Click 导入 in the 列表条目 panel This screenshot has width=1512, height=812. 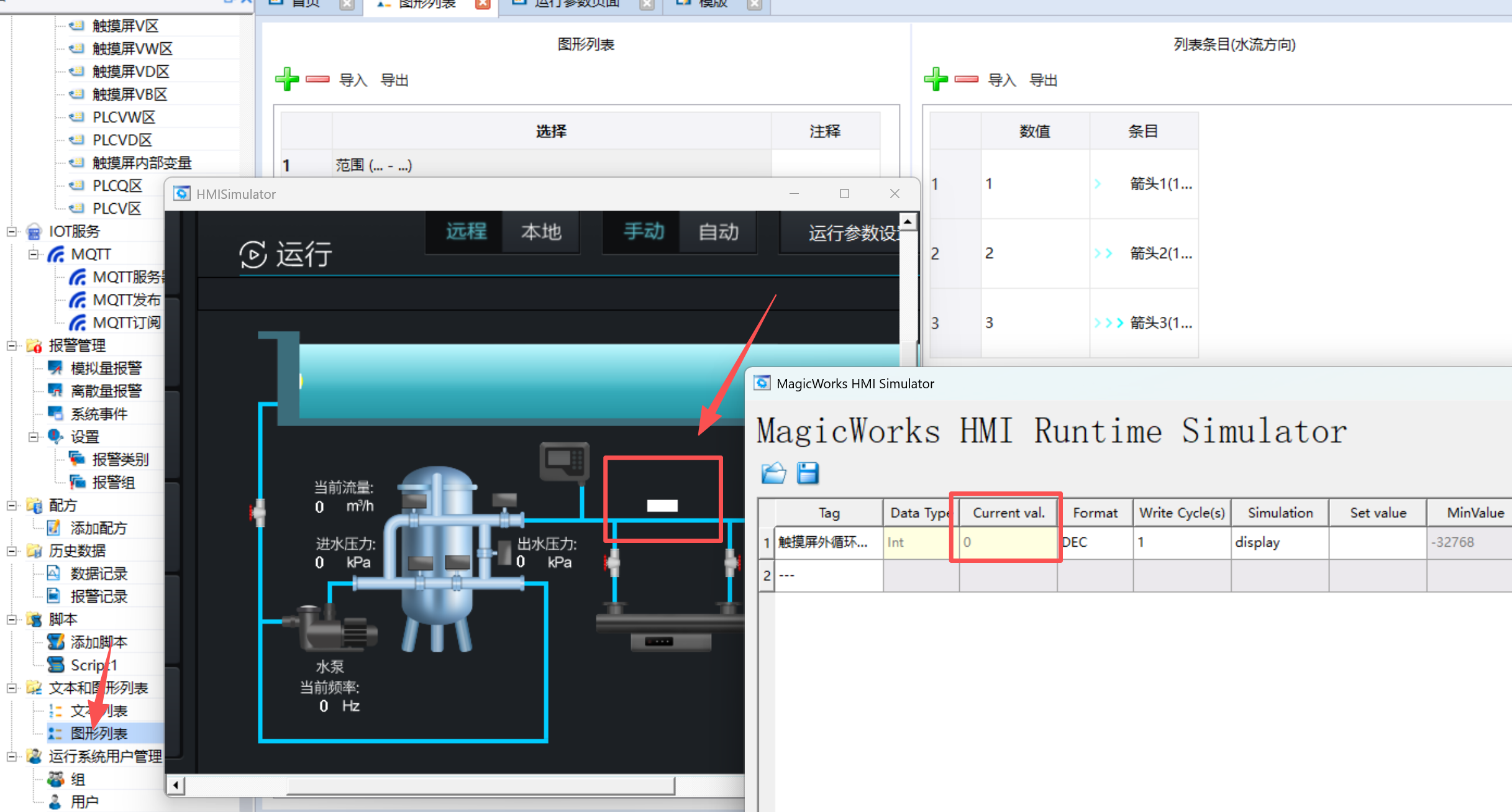[1001, 80]
